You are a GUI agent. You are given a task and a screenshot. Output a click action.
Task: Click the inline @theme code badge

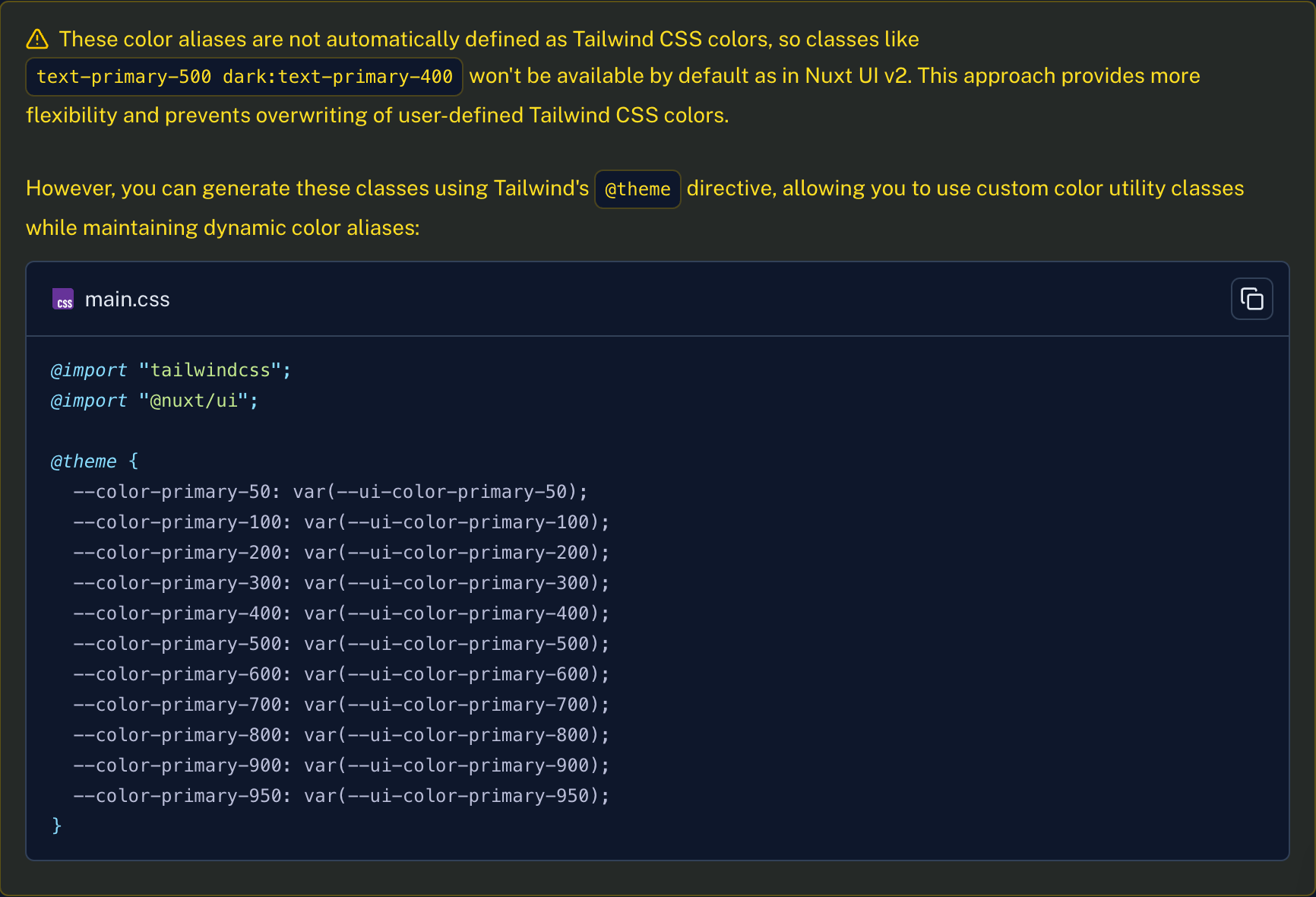(x=637, y=189)
